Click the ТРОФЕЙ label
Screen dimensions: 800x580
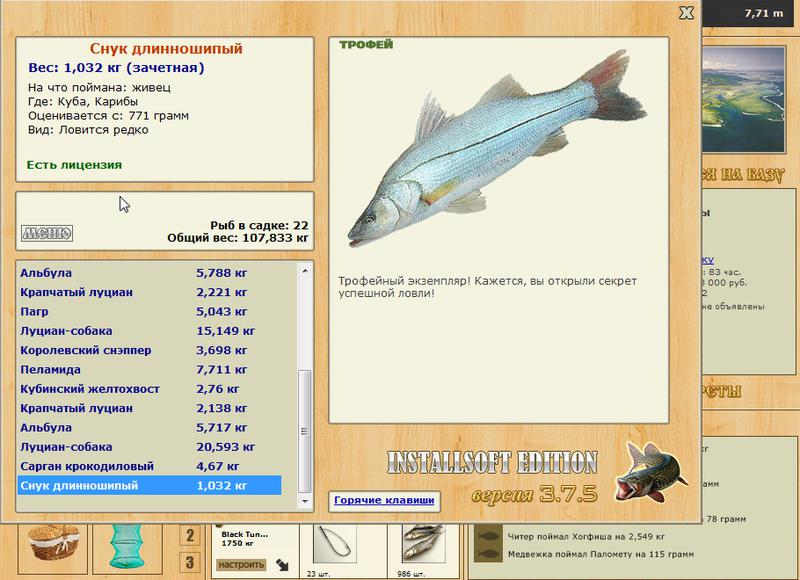point(366,44)
